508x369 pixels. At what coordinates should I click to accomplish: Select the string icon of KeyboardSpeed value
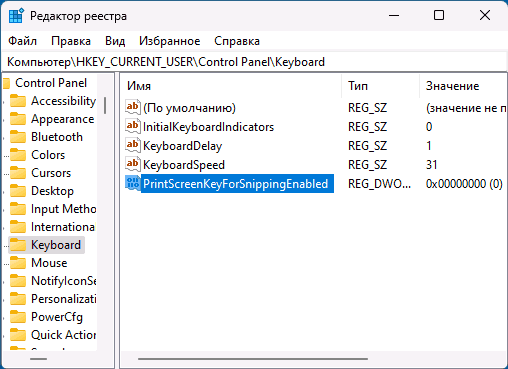(x=133, y=165)
